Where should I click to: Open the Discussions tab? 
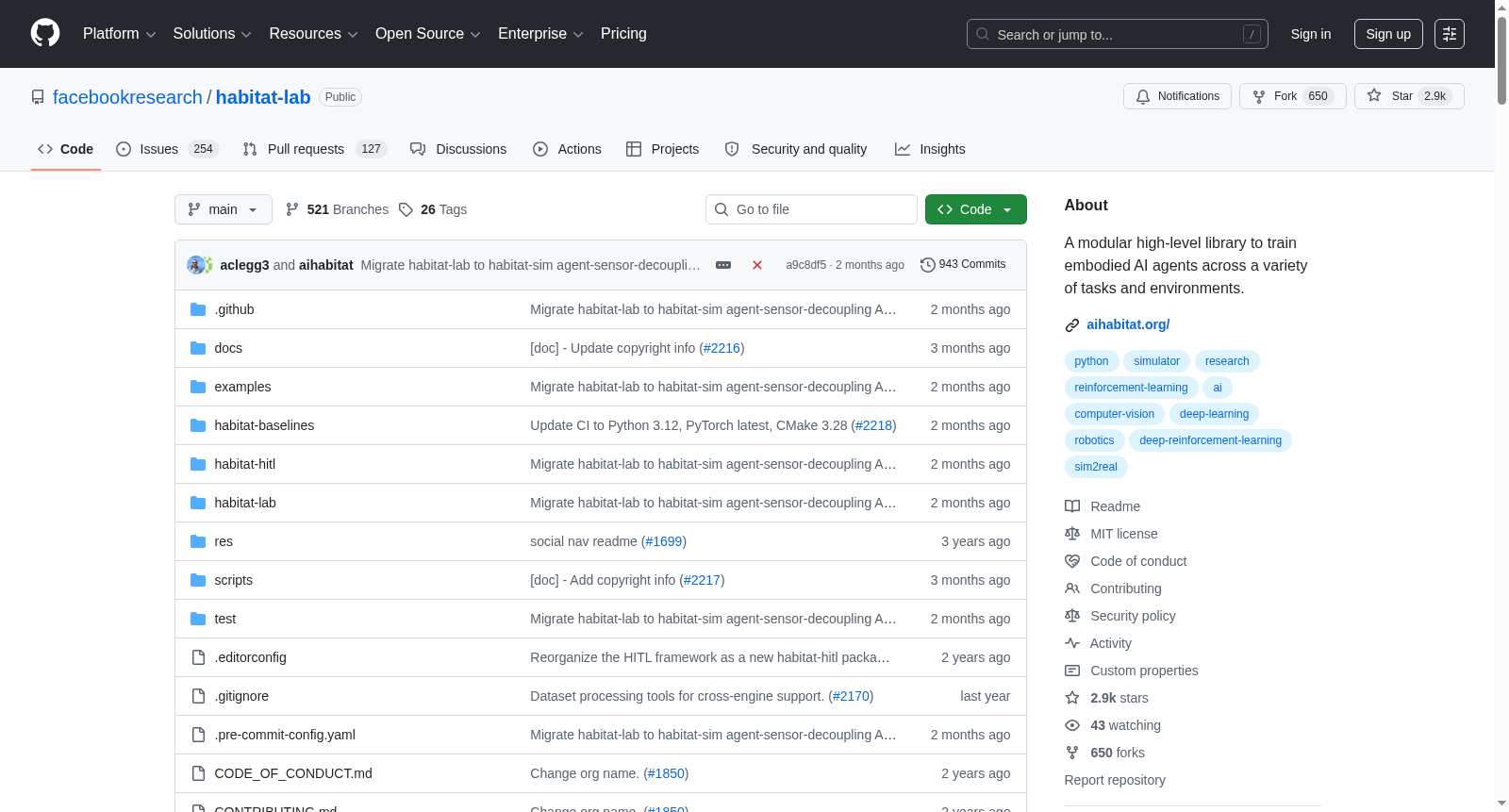[x=458, y=149]
